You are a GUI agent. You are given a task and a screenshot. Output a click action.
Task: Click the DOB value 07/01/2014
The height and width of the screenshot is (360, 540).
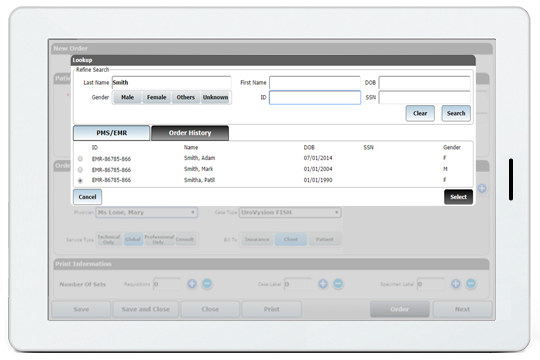[318, 158]
